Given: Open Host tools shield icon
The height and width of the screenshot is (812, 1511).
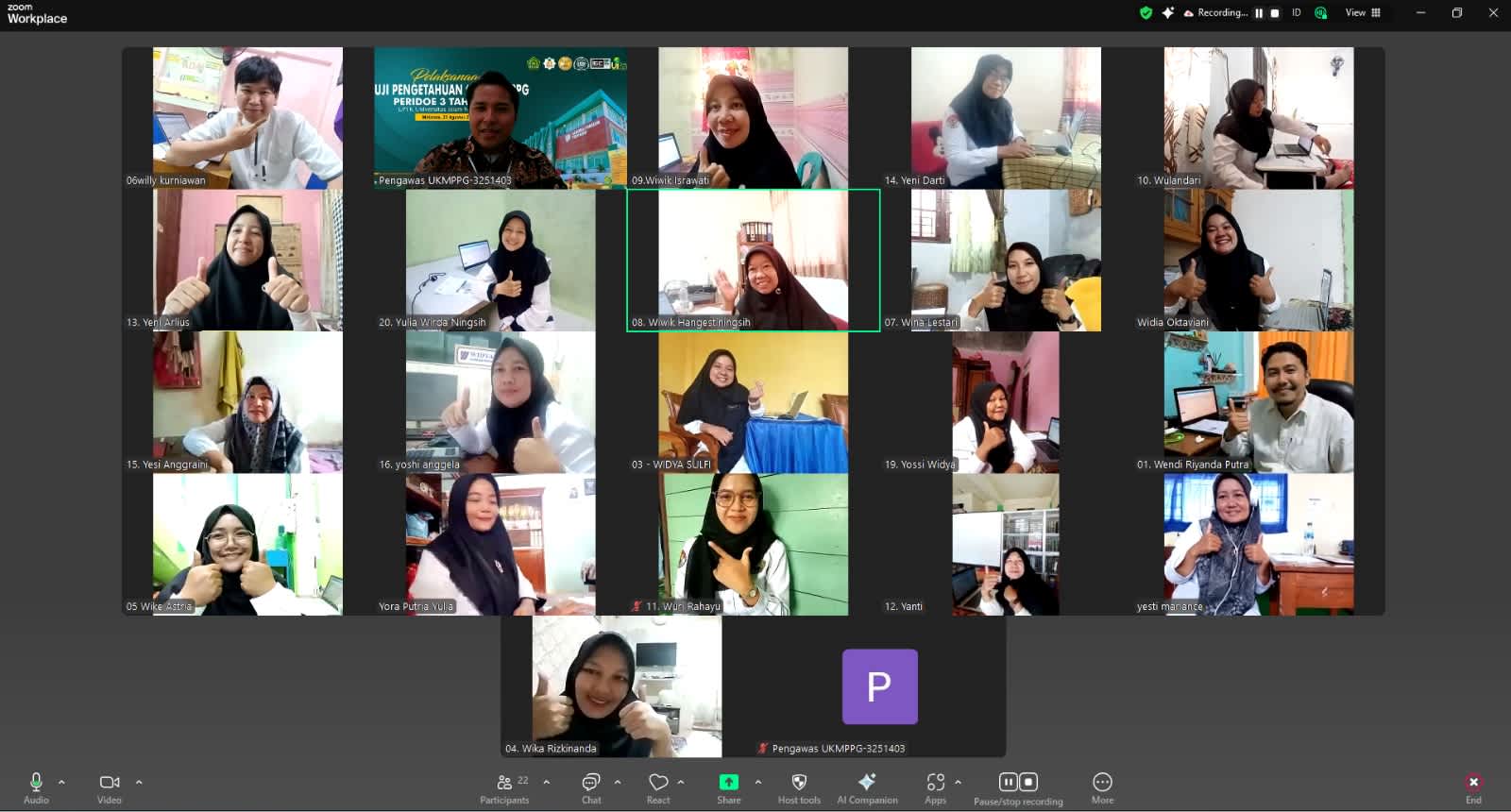Looking at the screenshot, I should point(799,782).
